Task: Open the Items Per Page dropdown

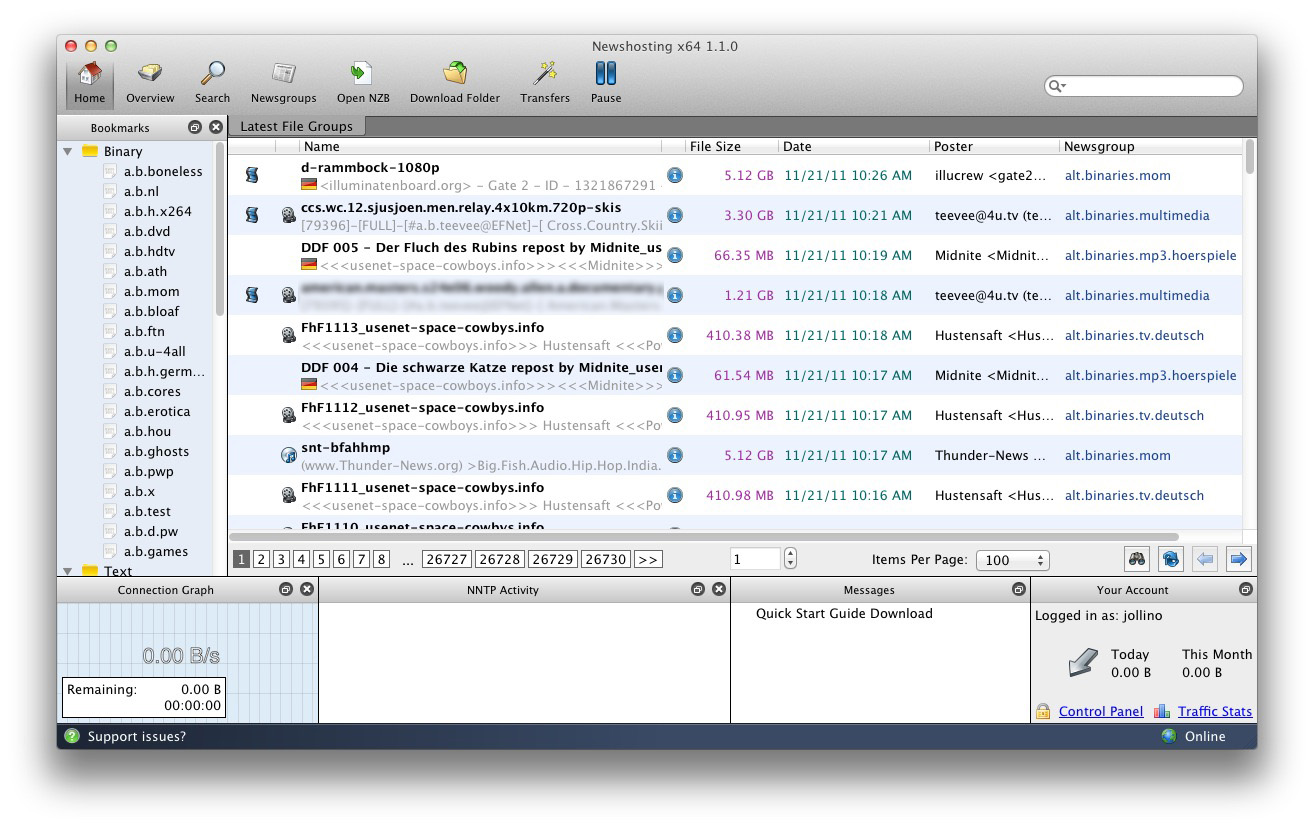Action: [x=1012, y=560]
